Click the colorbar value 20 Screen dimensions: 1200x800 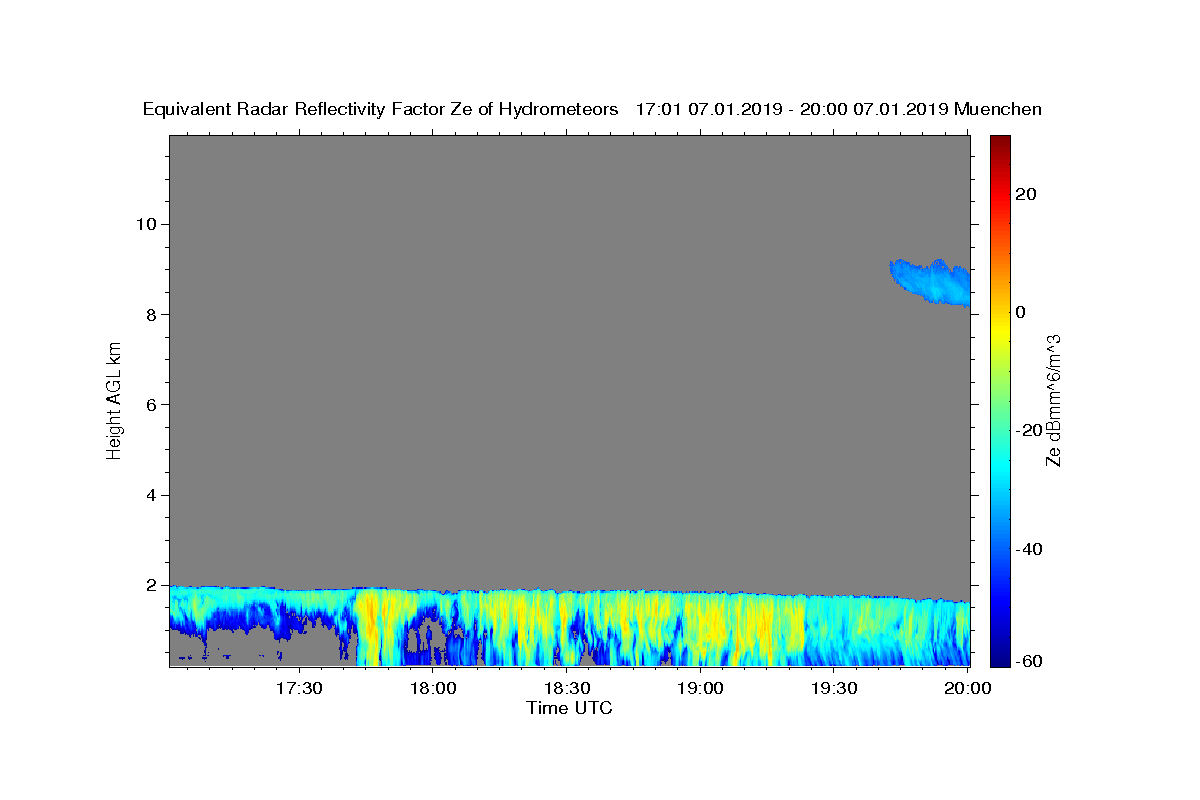(1026, 194)
